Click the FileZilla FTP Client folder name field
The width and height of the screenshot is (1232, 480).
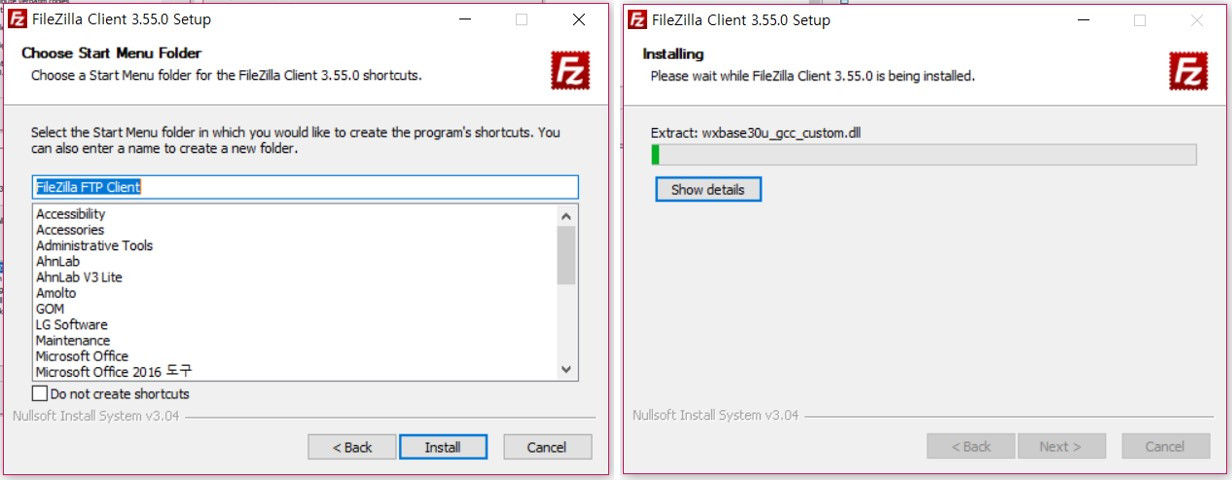[x=305, y=187]
